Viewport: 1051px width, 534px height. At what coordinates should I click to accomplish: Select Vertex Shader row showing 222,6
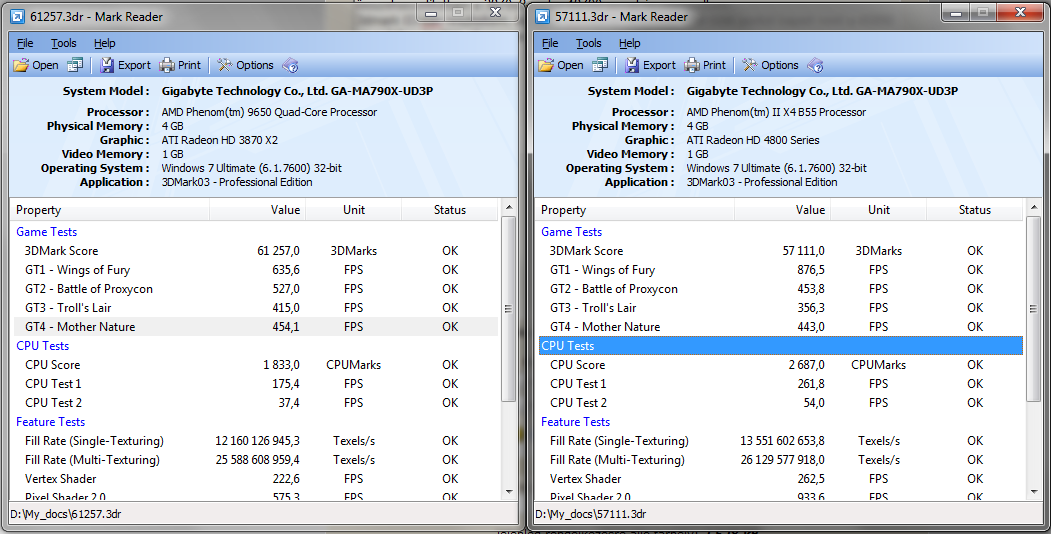(x=256, y=479)
